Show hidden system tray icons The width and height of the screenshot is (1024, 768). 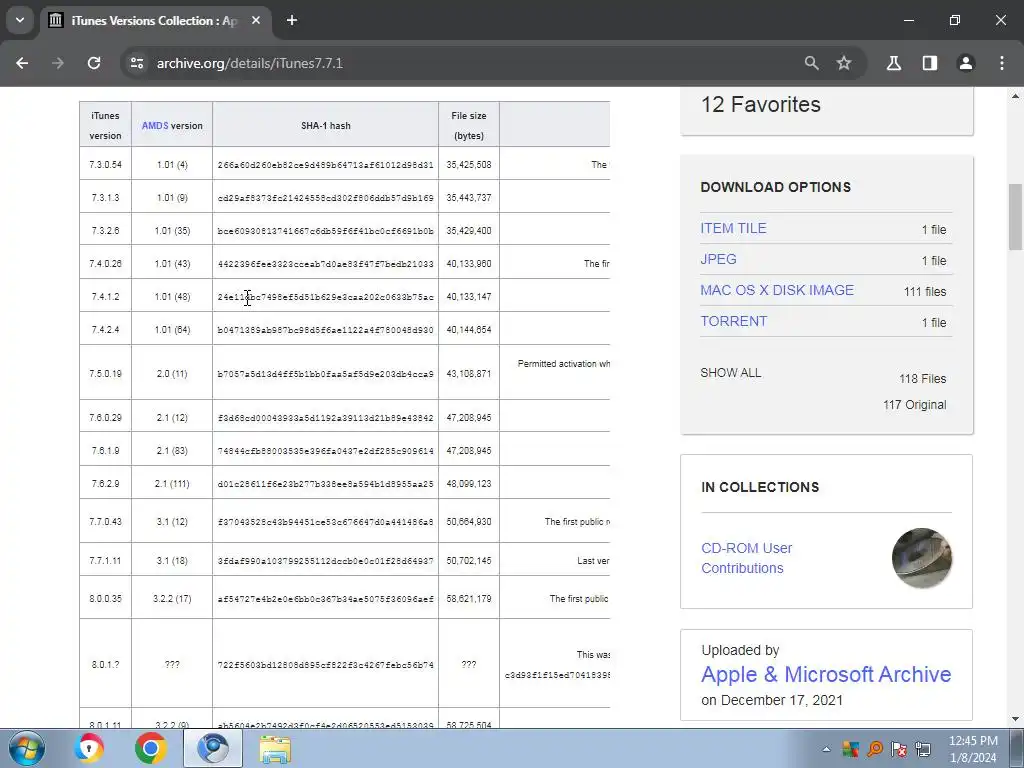click(826, 749)
